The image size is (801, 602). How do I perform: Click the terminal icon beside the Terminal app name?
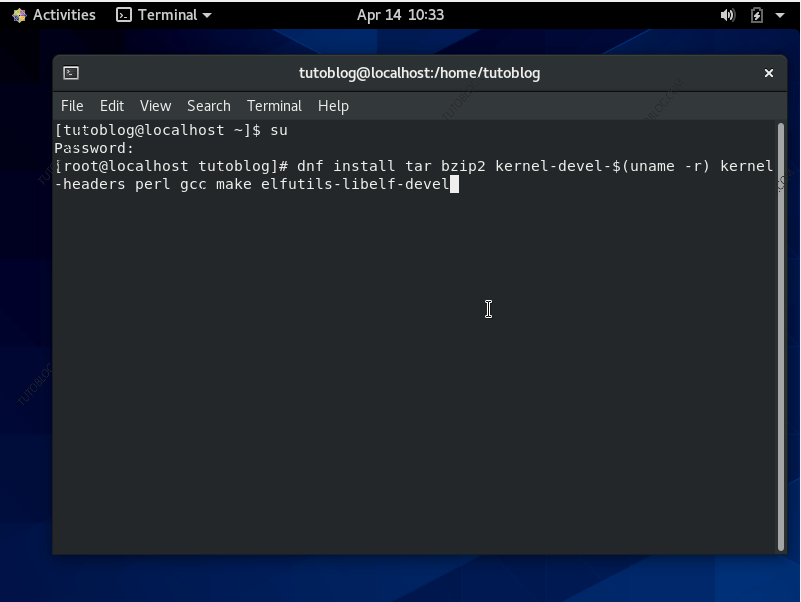point(123,14)
